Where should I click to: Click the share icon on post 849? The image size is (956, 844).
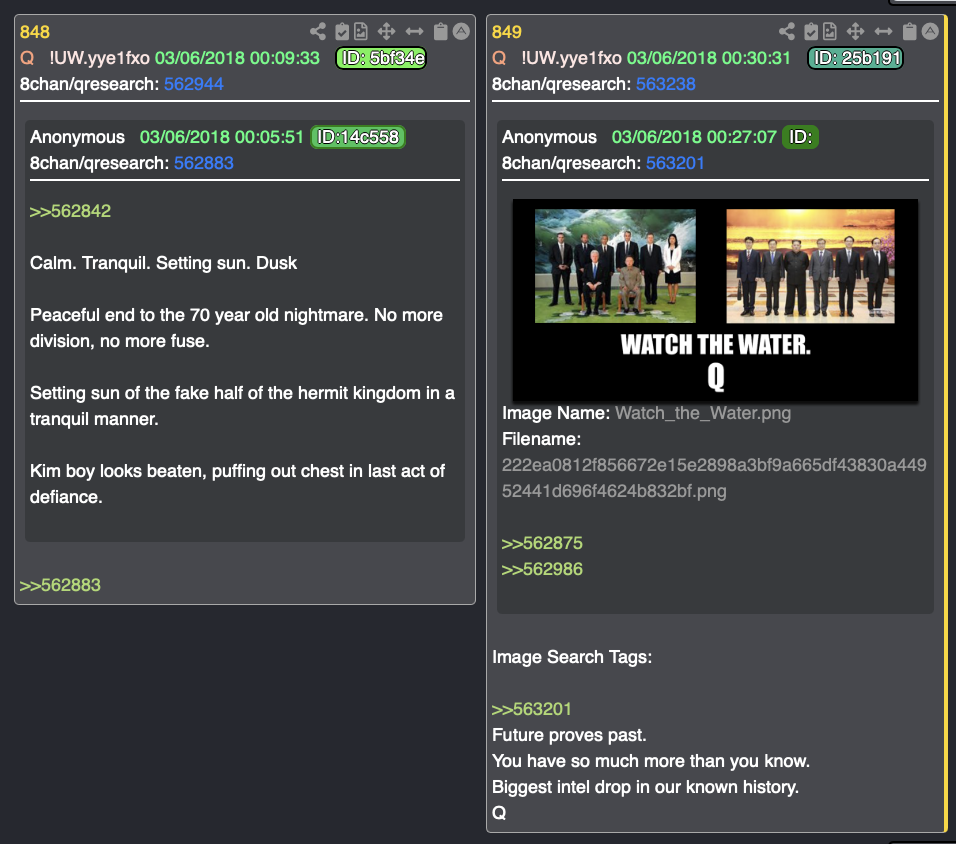pyautogui.click(x=787, y=31)
